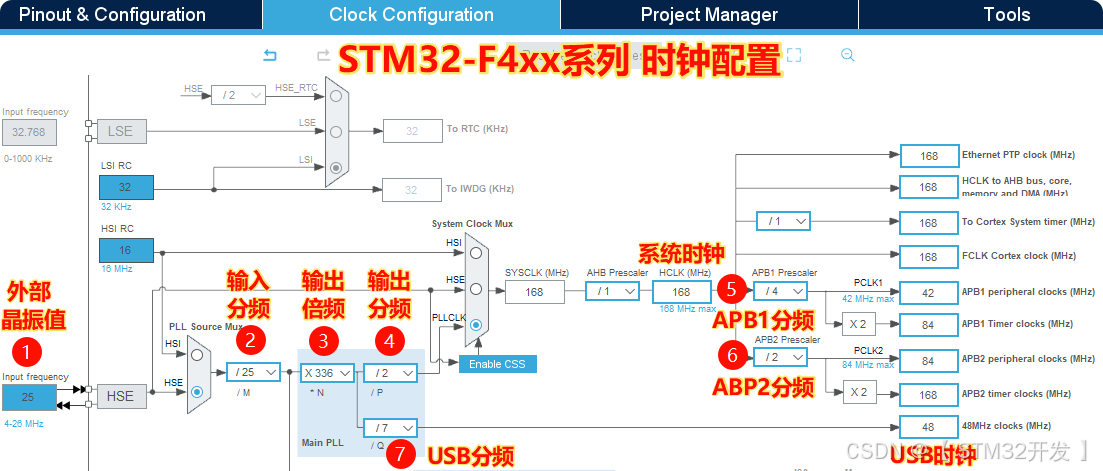This screenshot has height=471, width=1103.
Task: Select HSE_RTC radio in RTC mux
Action: click(336, 95)
